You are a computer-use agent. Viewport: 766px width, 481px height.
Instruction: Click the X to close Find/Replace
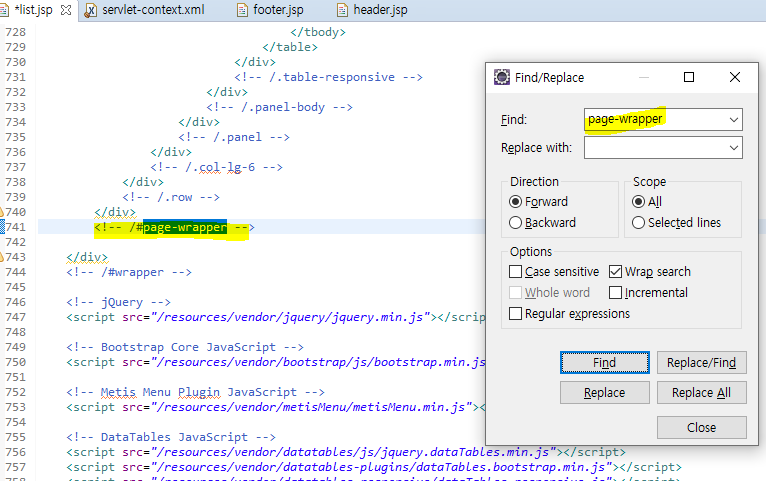pyautogui.click(x=735, y=77)
